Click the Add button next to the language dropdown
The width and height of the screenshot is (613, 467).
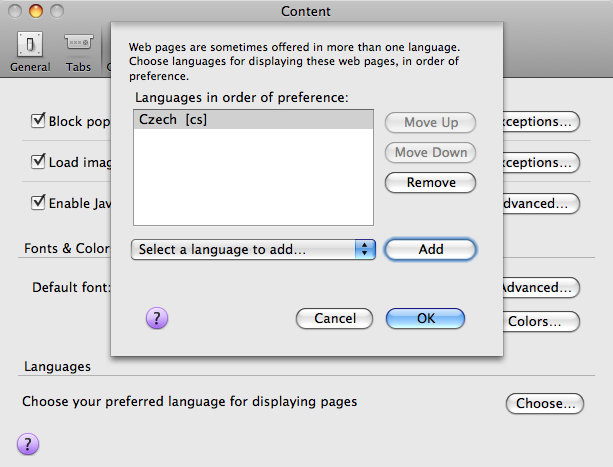430,249
